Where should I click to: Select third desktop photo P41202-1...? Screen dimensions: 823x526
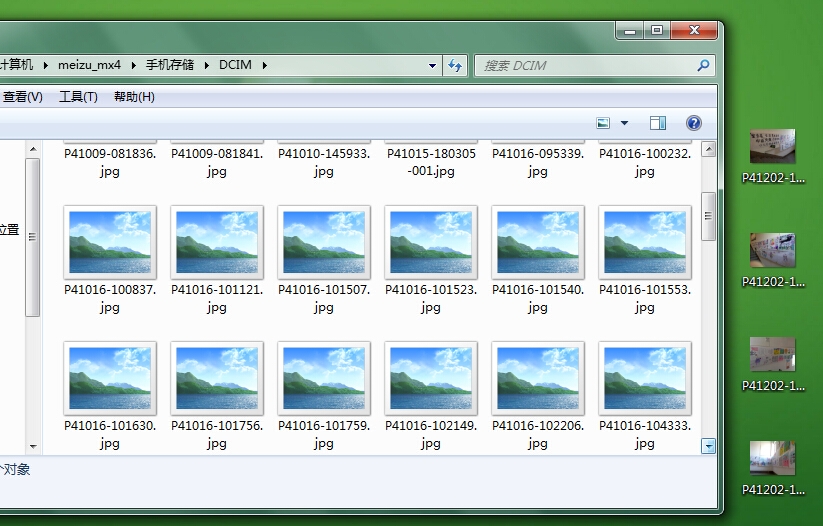pyautogui.click(x=772, y=364)
